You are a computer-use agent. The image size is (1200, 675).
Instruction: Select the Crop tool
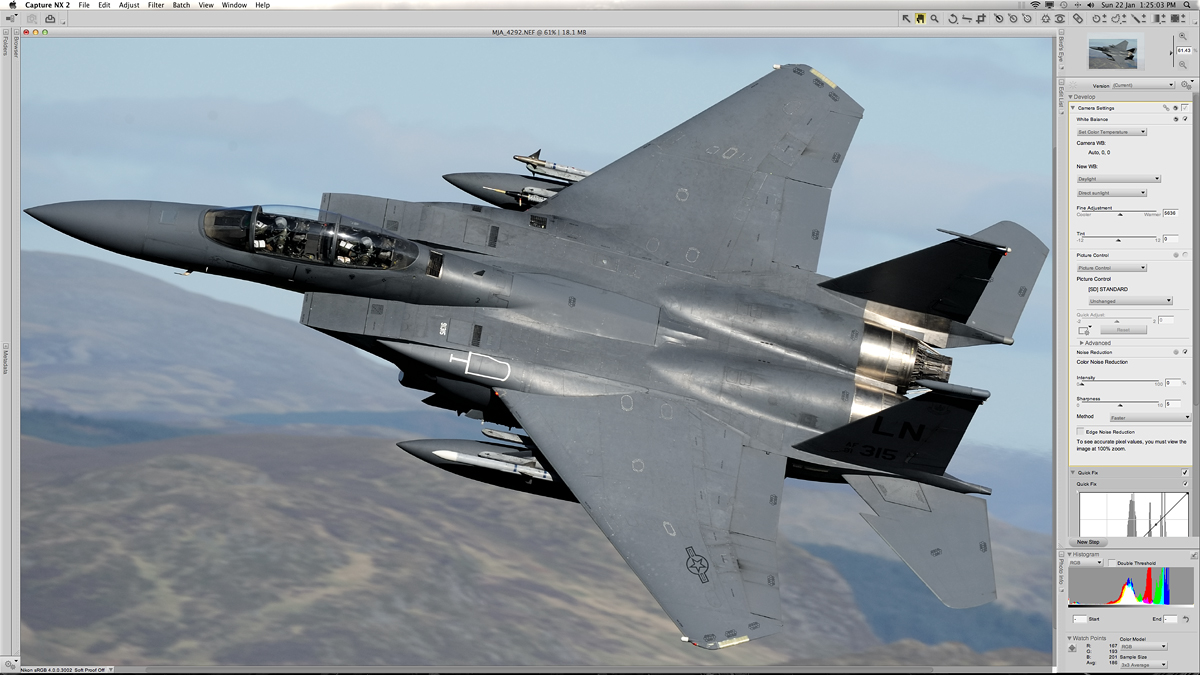pyautogui.click(x=980, y=19)
